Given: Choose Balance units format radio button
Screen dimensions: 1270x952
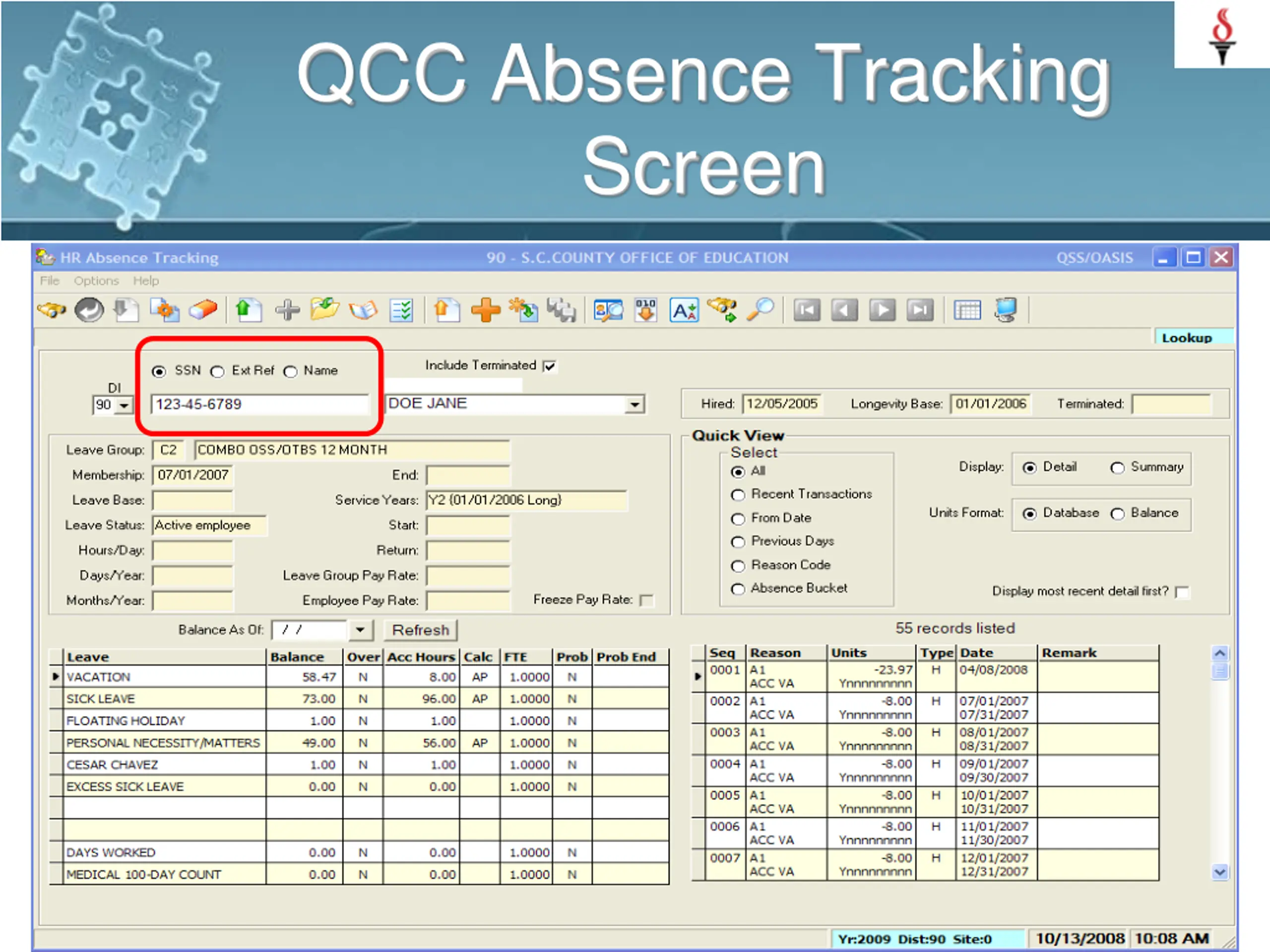Looking at the screenshot, I should pyautogui.click(x=1117, y=514).
